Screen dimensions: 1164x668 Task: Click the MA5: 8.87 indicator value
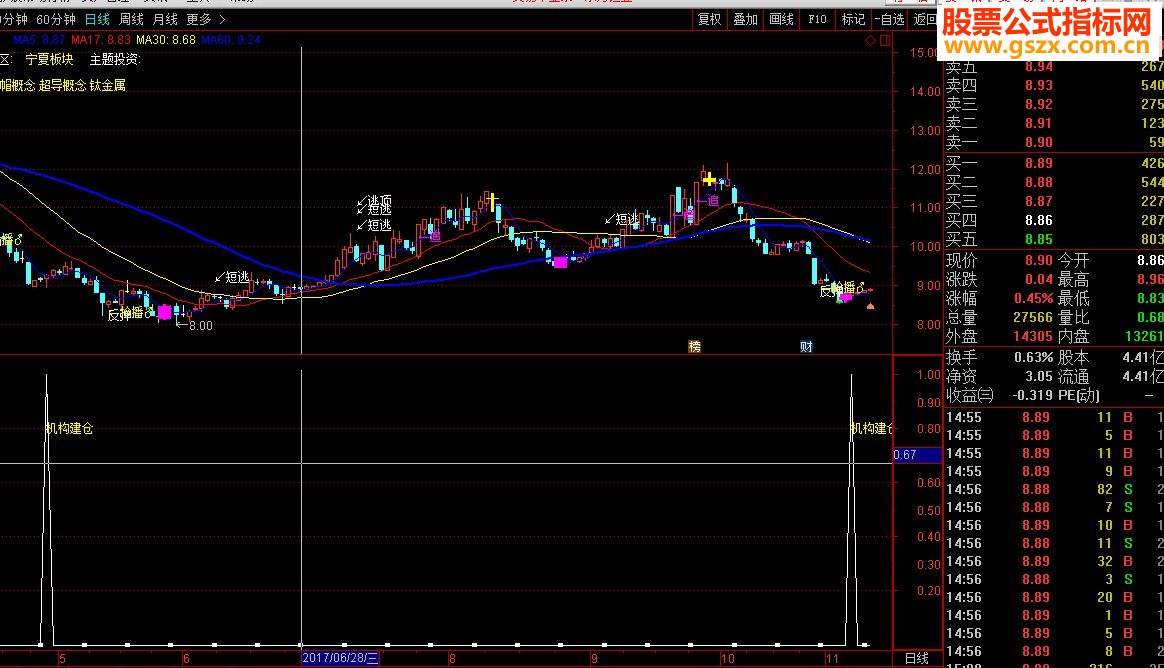[x=39, y=40]
